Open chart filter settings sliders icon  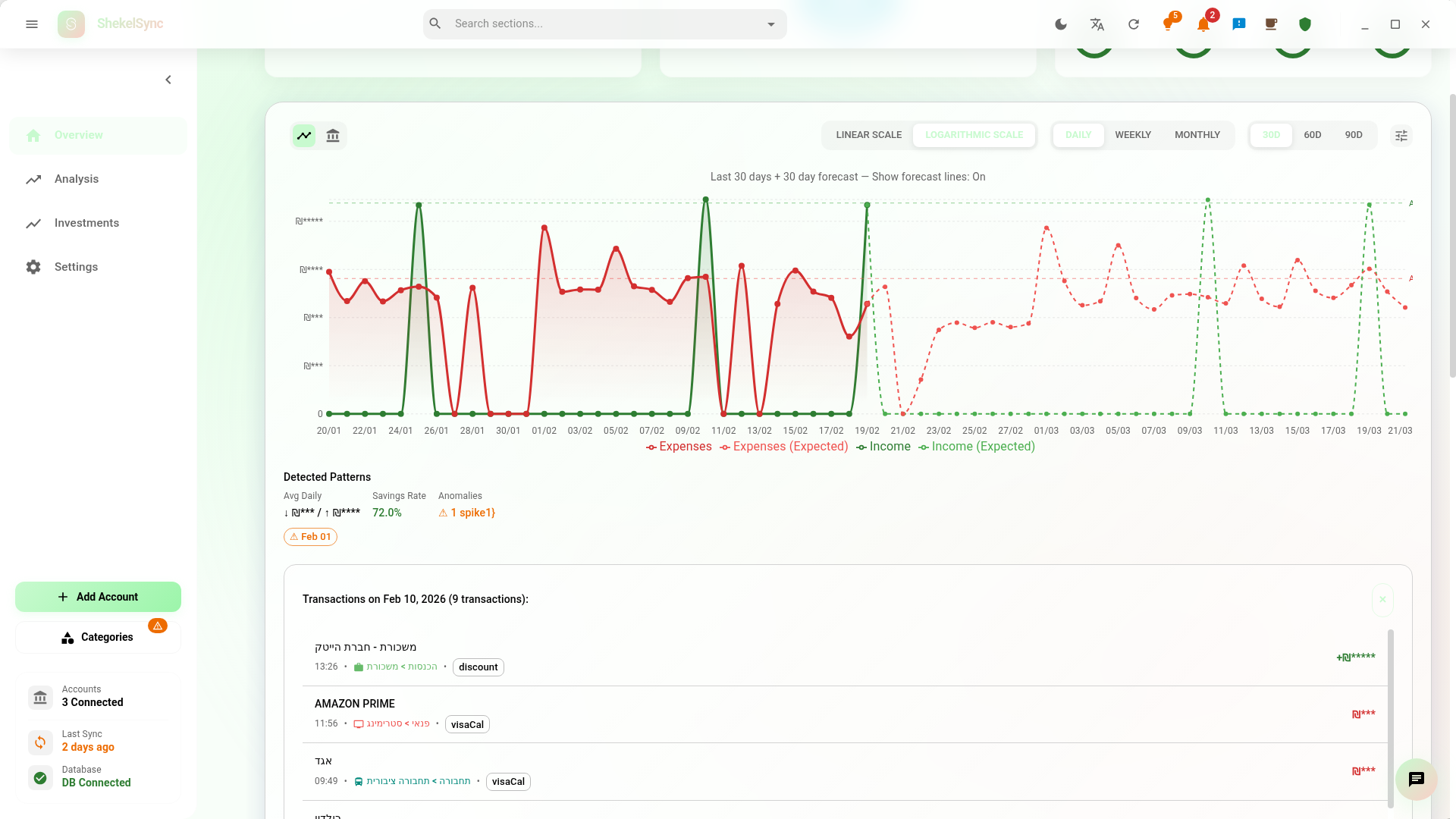click(x=1401, y=136)
